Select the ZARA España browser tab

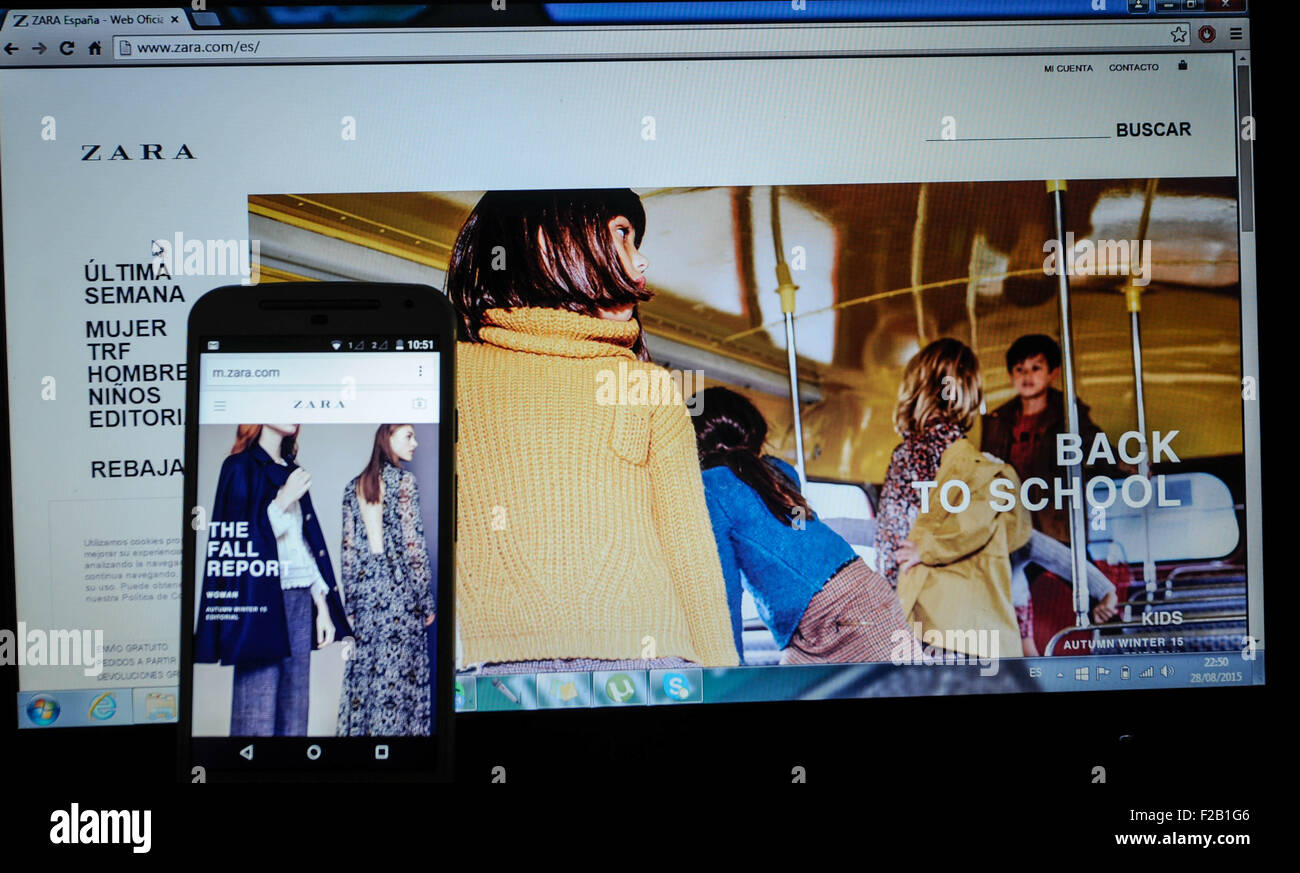[x=96, y=20]
